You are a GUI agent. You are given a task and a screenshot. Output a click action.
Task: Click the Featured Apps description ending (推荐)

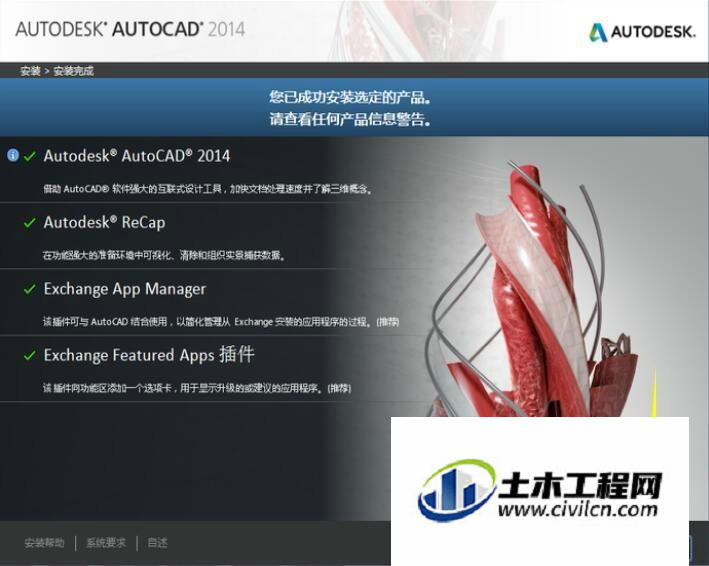point(197,388)
